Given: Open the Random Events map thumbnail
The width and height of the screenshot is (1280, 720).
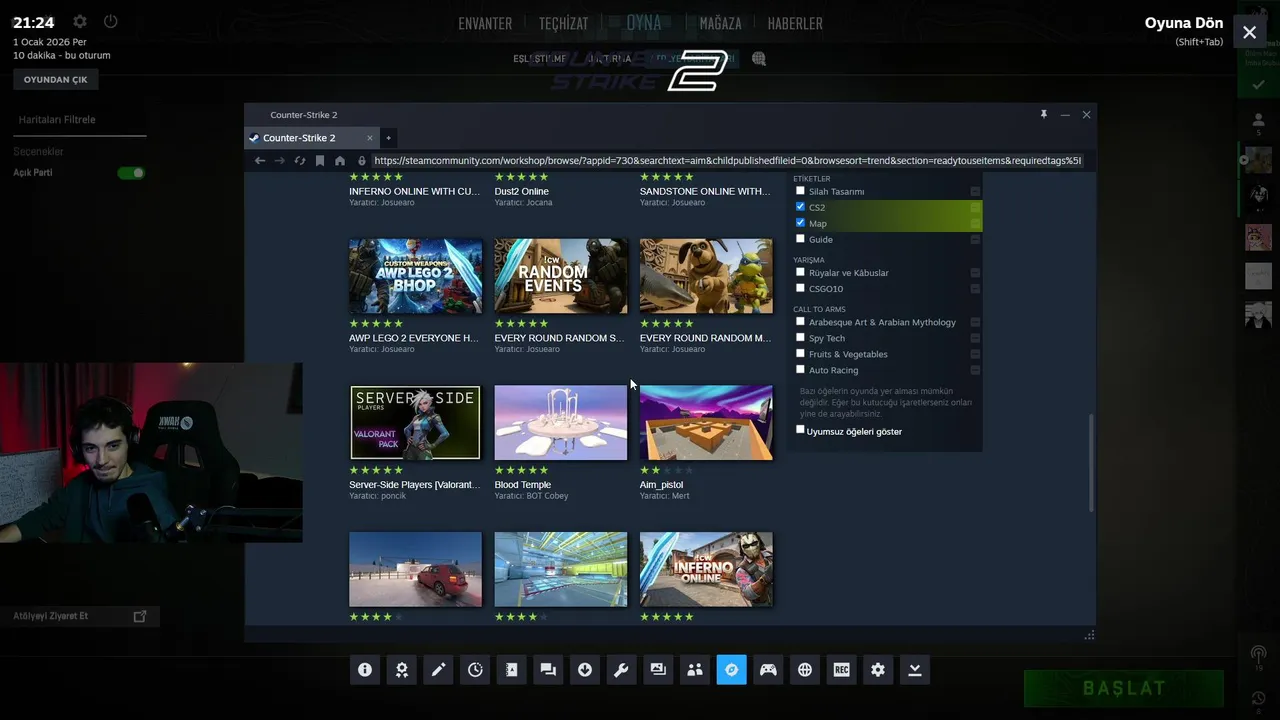Looking at the screenshot, I should [561, 276].
